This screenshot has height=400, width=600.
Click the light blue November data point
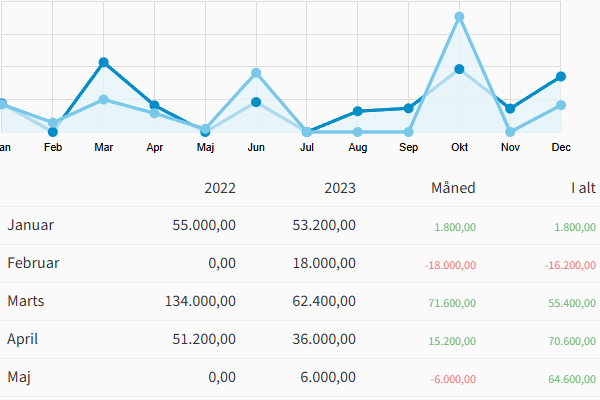pyautogui.click(x=510, y=131)
